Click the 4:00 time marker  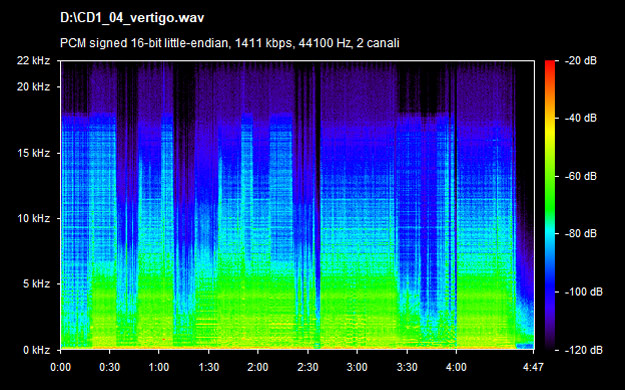456,367
